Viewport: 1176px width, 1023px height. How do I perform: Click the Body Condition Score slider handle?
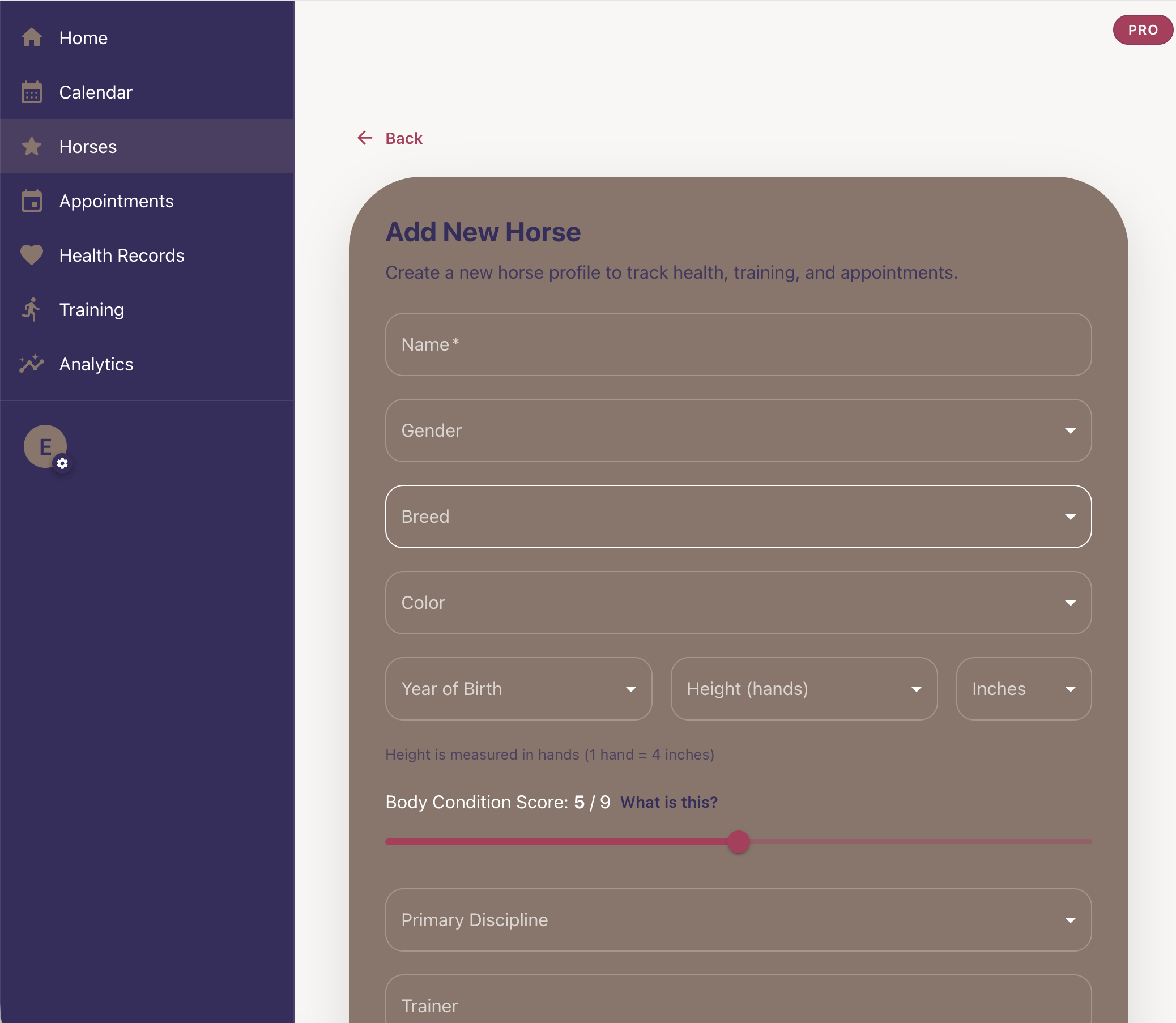(x=738, y=842)
